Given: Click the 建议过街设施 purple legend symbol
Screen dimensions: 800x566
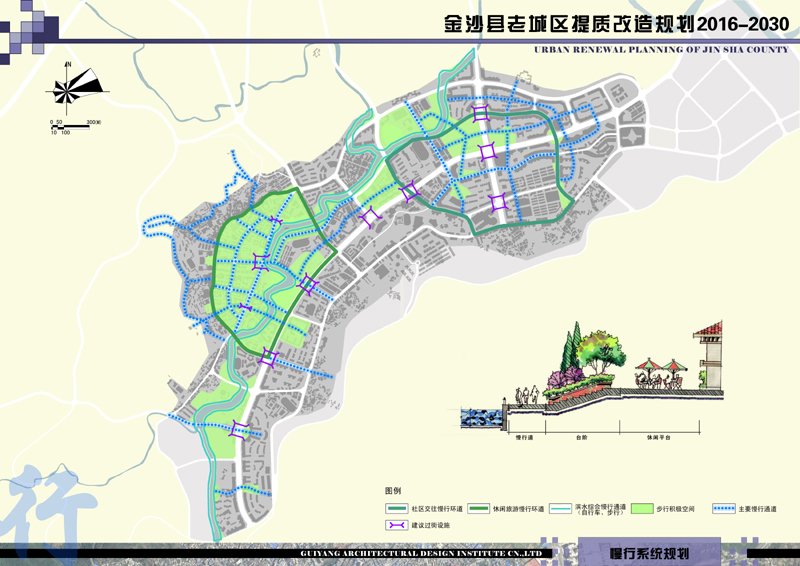Looking at the screenshot, I should (394, 525).
